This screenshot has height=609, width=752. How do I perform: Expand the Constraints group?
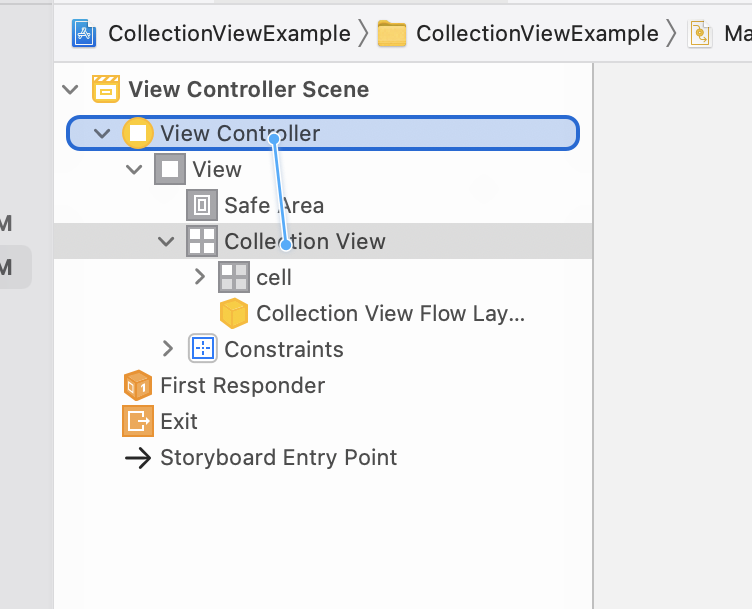167,349
